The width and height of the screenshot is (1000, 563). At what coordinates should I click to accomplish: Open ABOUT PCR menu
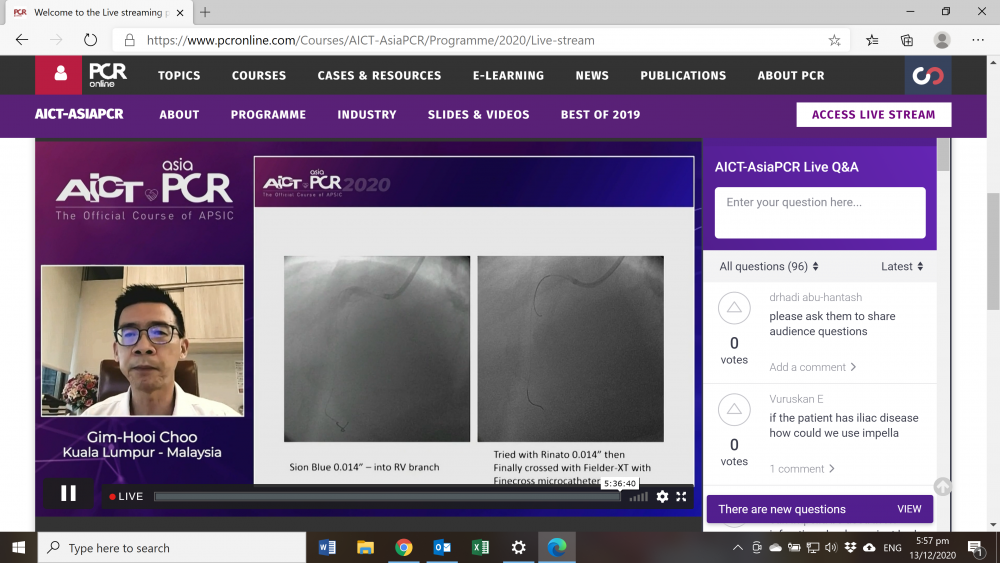click(791, 75)
